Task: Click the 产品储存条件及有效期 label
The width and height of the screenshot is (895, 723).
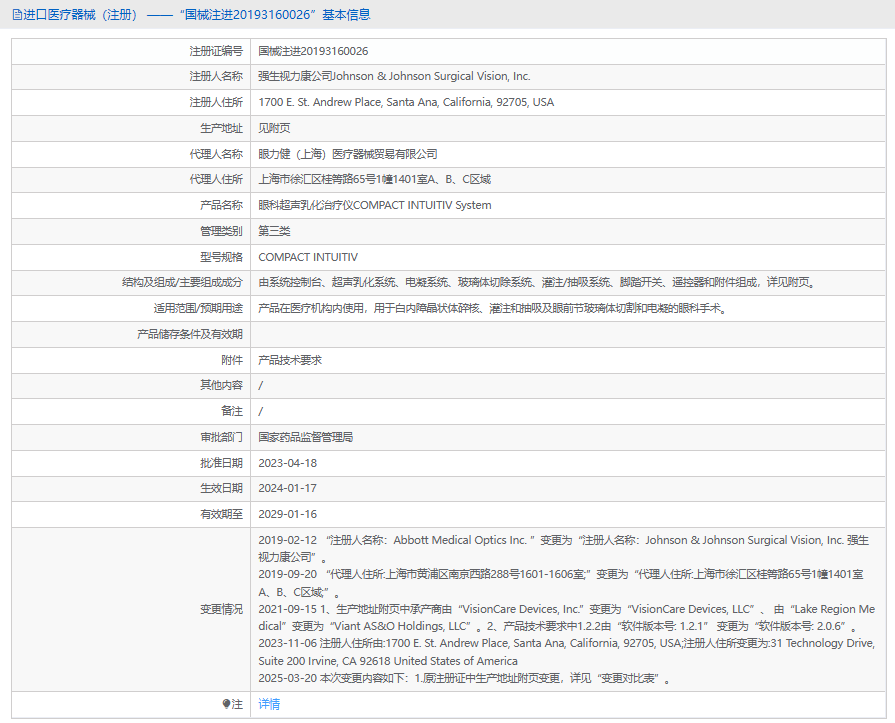Action: coord(190,334)
